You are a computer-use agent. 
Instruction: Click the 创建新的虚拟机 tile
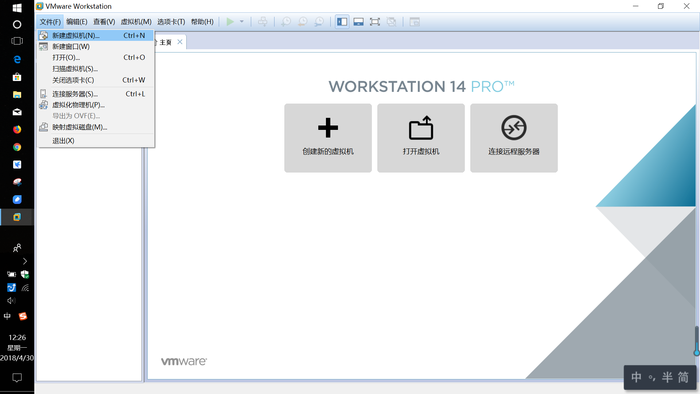[x=328, y=138]
